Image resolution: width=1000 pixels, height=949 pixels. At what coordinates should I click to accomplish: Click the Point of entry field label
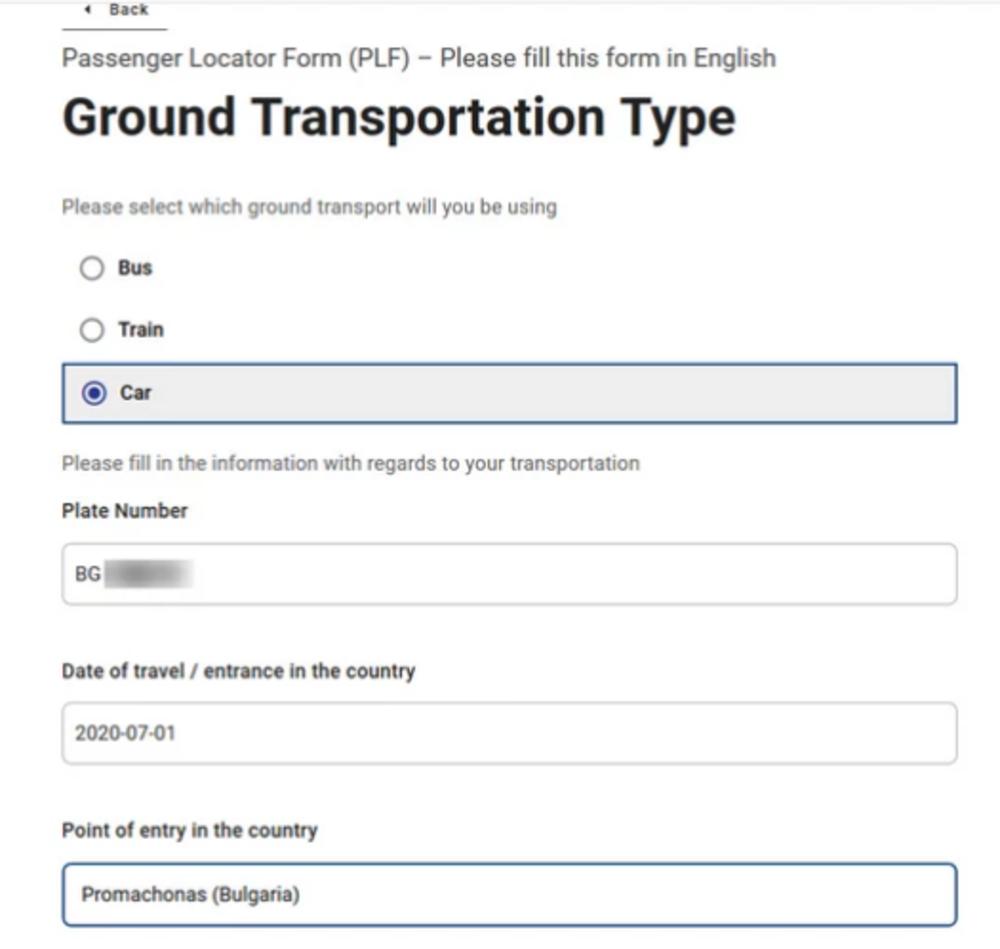pos(189,831)
